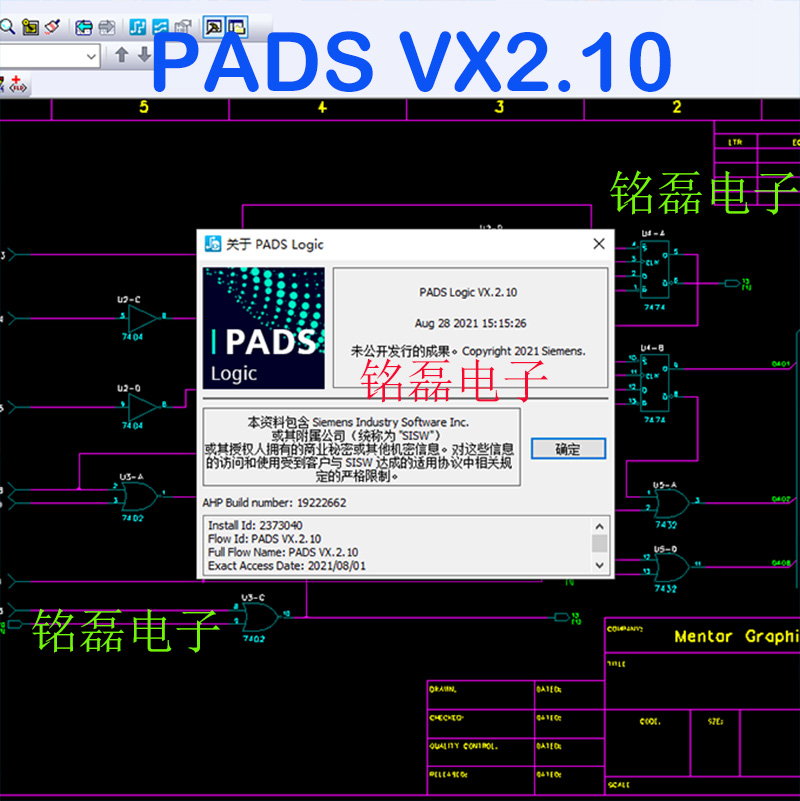Select the 'Exact Access Date: 2021/08/01' line
800x801 pixels.
tap(287, 566)
